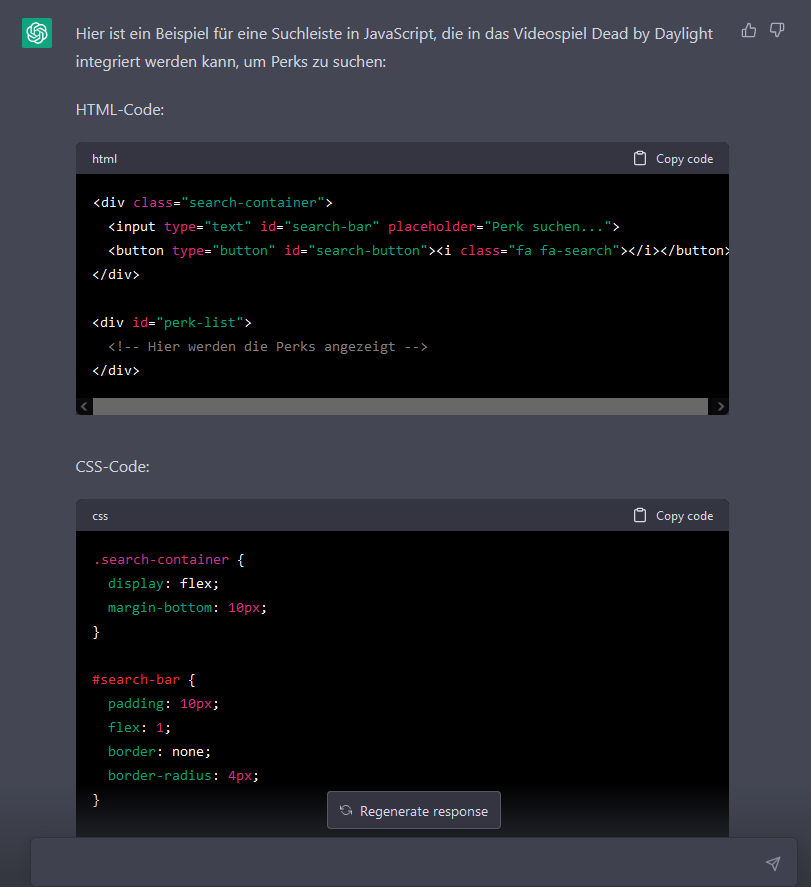
Task: Copy the html code block
Action: [673, 159]
